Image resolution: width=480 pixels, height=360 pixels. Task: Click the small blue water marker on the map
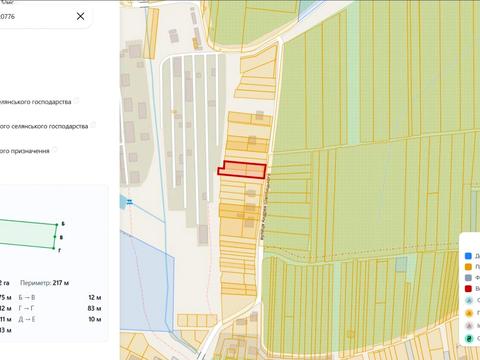[130, 202]
